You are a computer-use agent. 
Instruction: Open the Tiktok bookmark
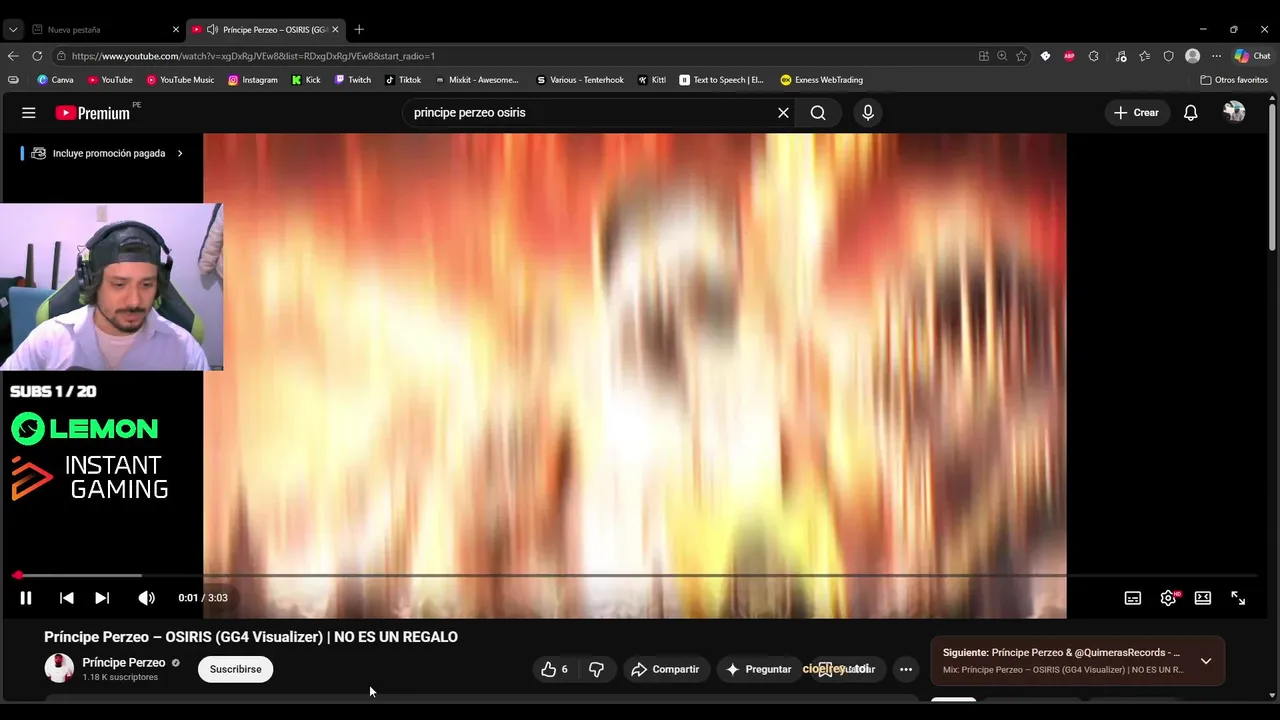pos(403,80)
